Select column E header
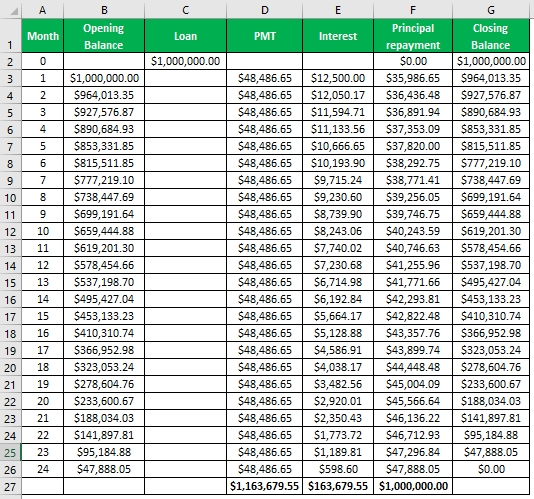 [338, 10]
